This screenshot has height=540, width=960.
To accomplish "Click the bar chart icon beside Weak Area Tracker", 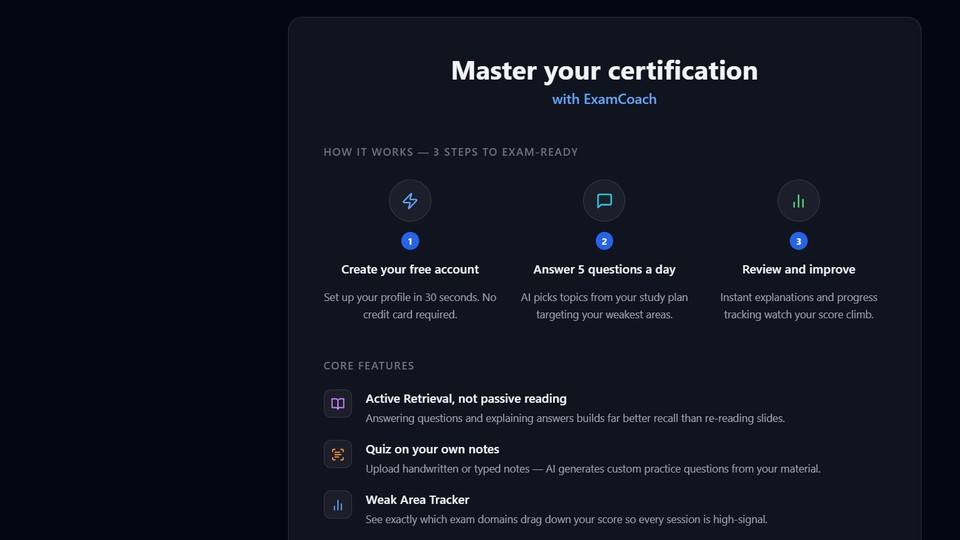I will 338,504.
